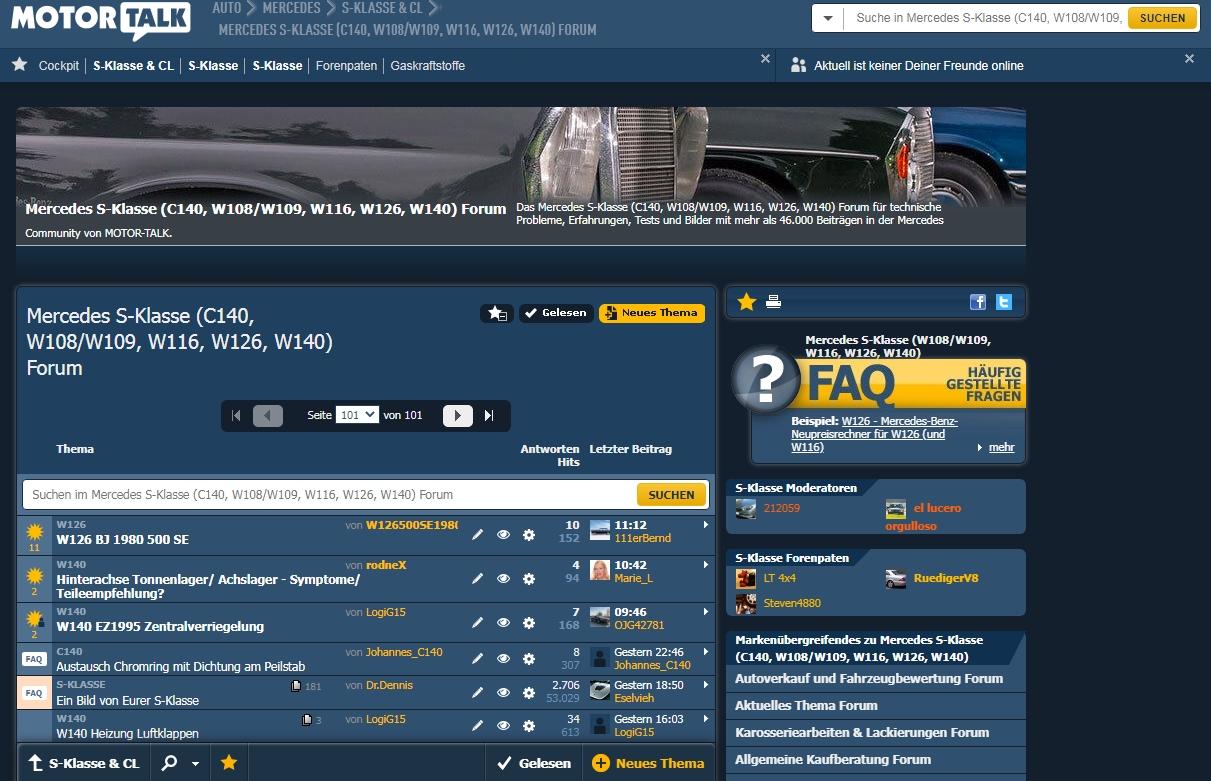
Task: Open Forenpaten in the navigation bar
Action: 347,66
